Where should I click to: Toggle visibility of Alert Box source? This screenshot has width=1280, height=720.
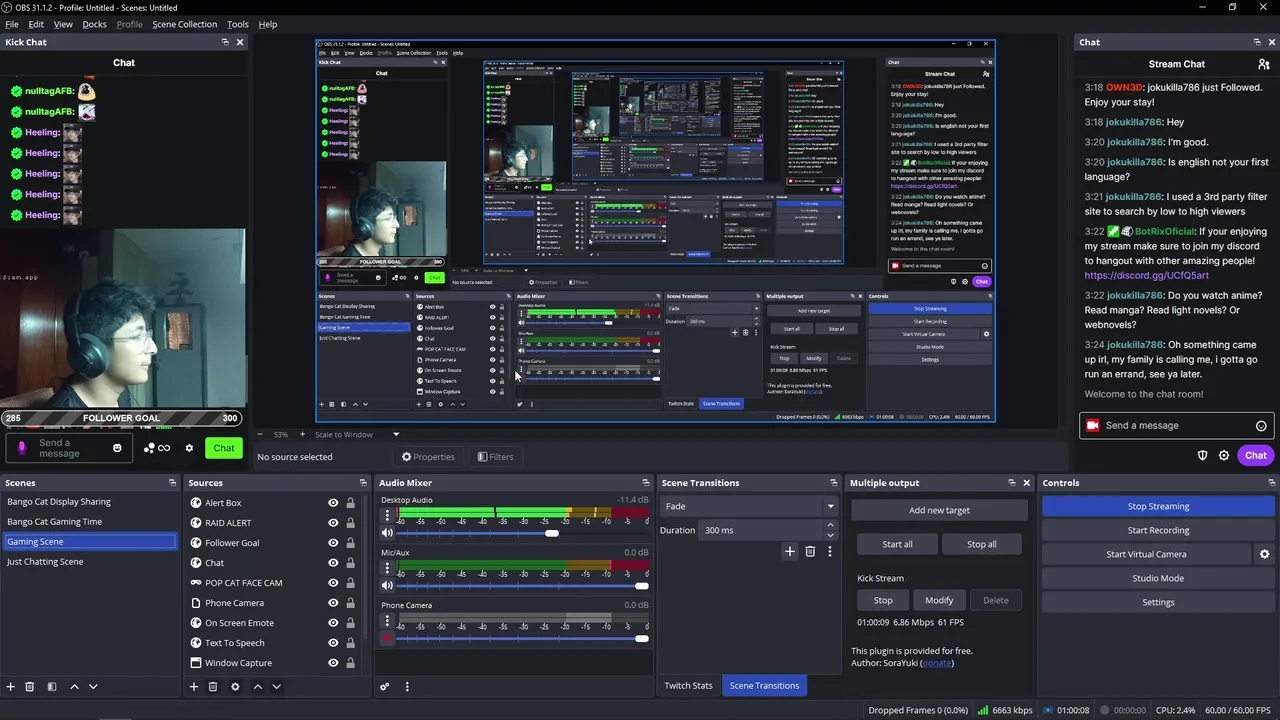click(333, 503)
